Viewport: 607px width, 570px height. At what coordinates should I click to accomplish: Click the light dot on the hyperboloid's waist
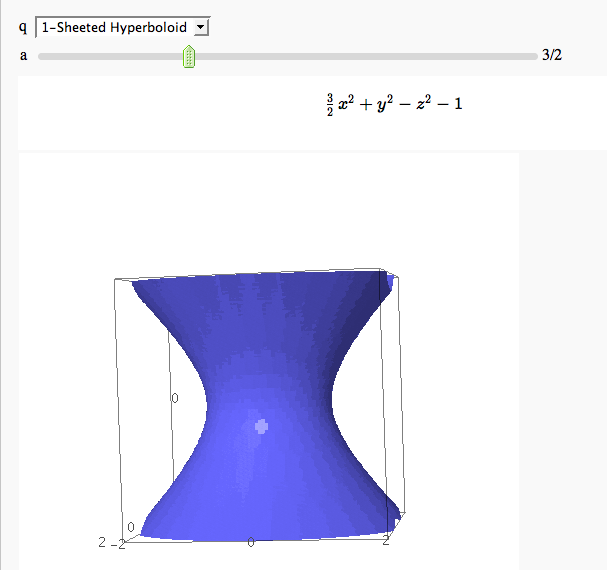[262, 426]
